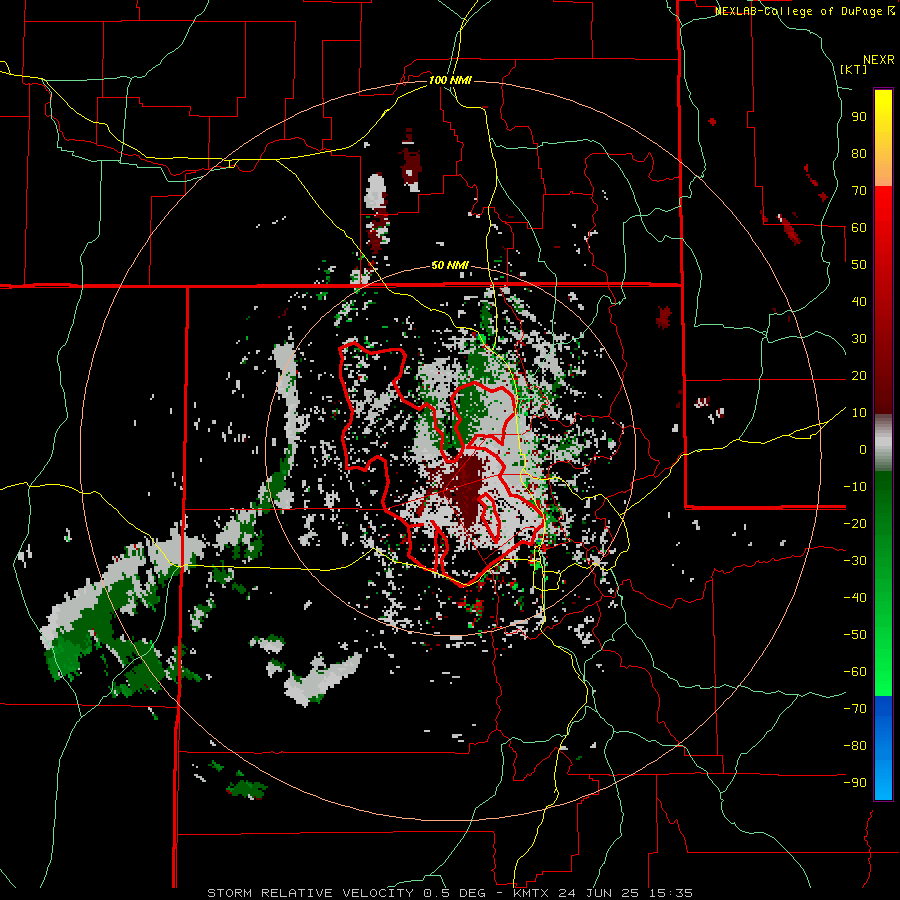Click the -50 value on velocity scale
900x900 pixels.
[855, 635]
